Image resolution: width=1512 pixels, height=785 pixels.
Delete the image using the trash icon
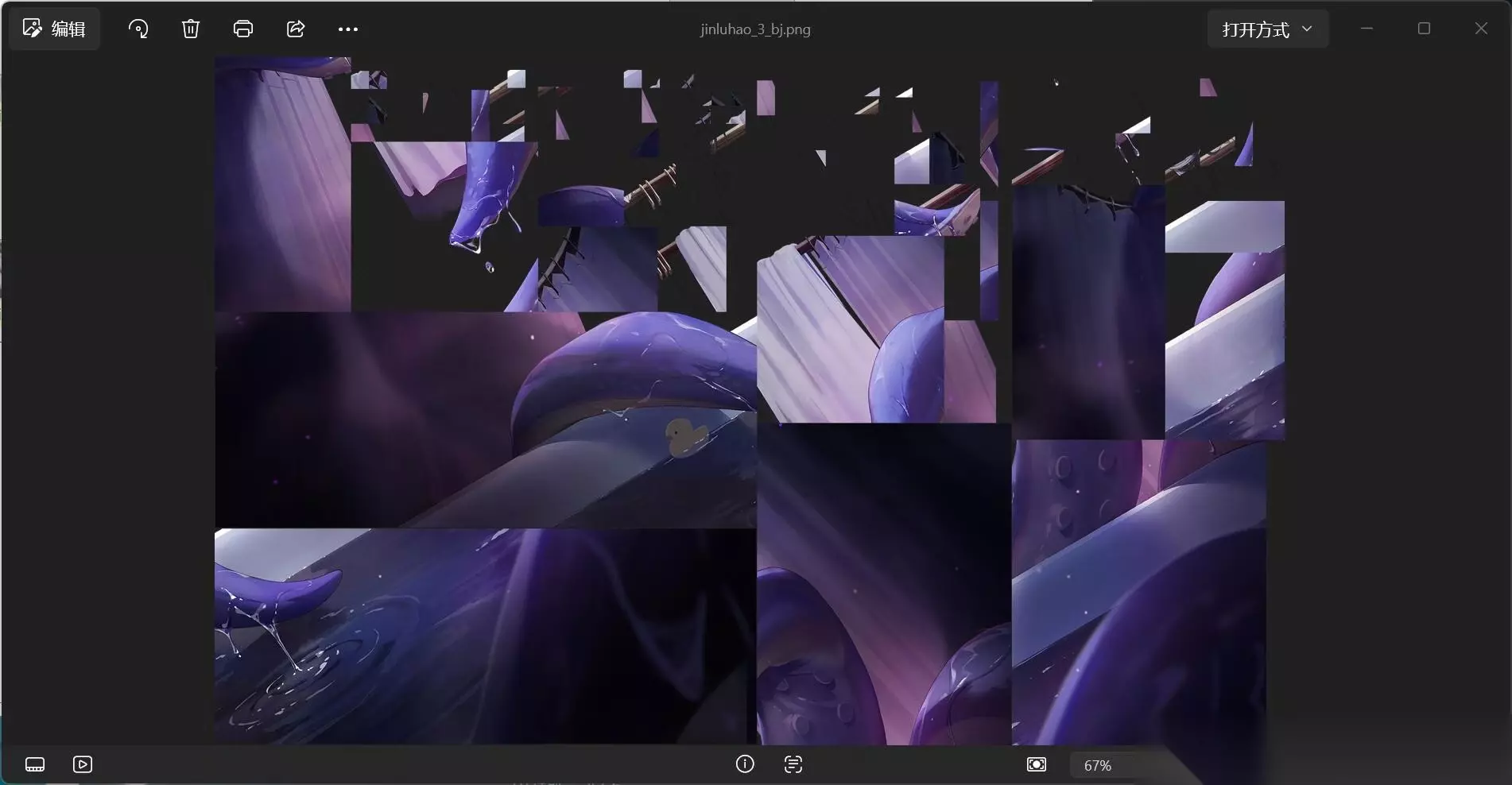[x=191, y=29]
